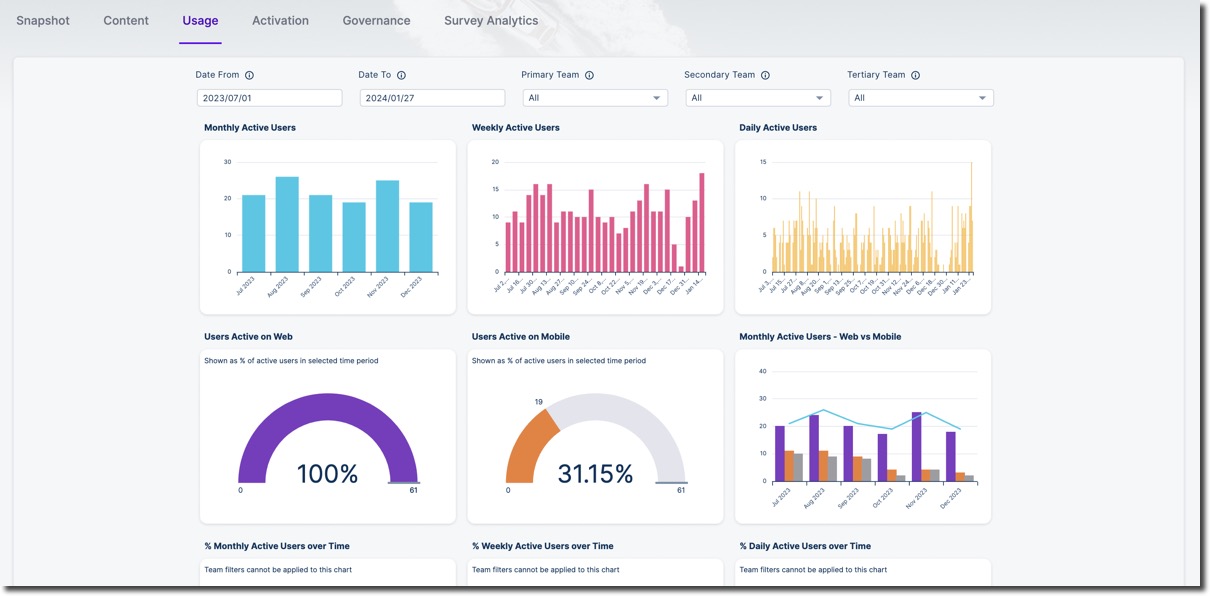Switch to the Snapshot tab
1210x596 pixels.
pos(42,20)
